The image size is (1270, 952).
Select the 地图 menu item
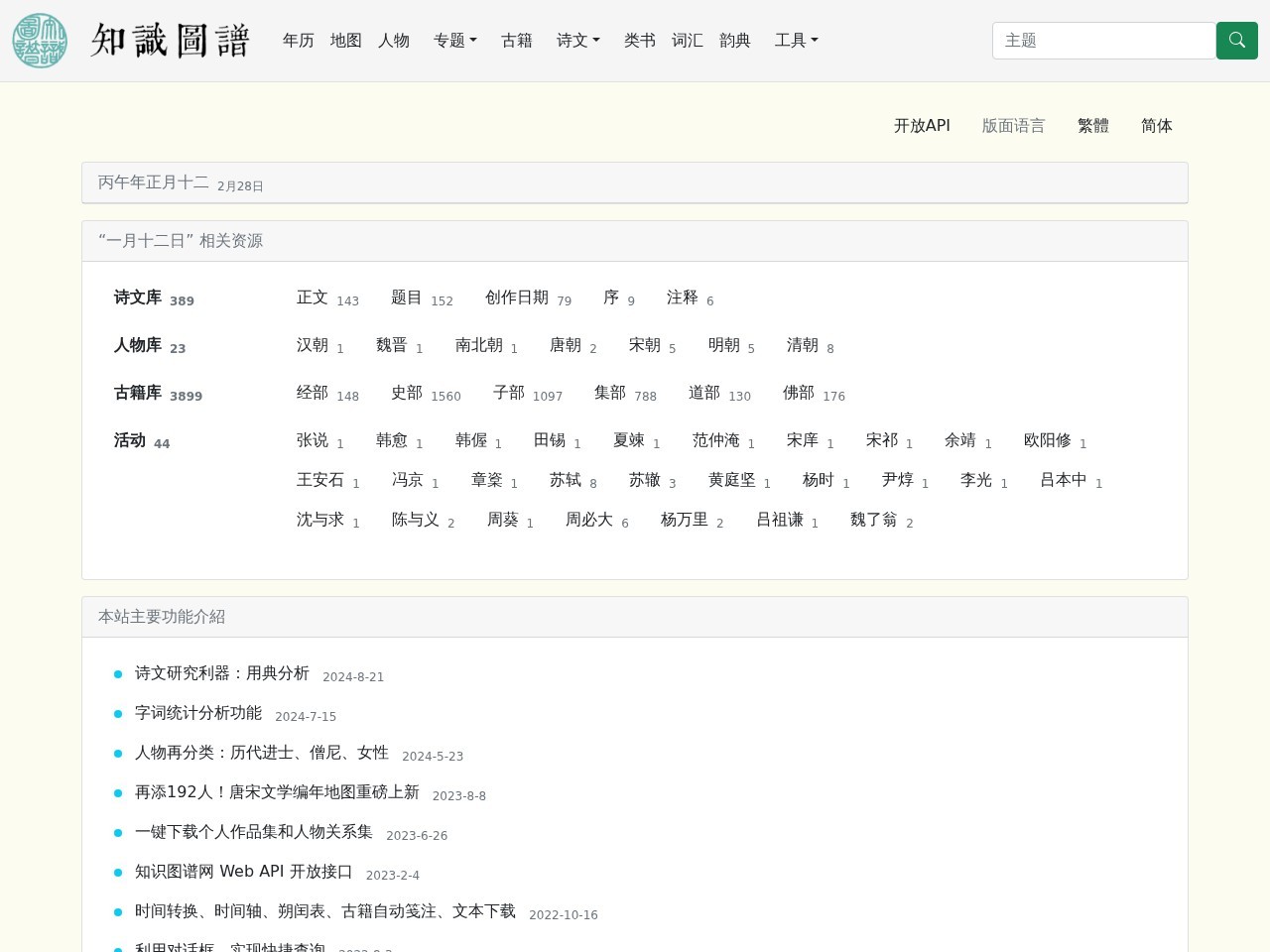[345, 41]
